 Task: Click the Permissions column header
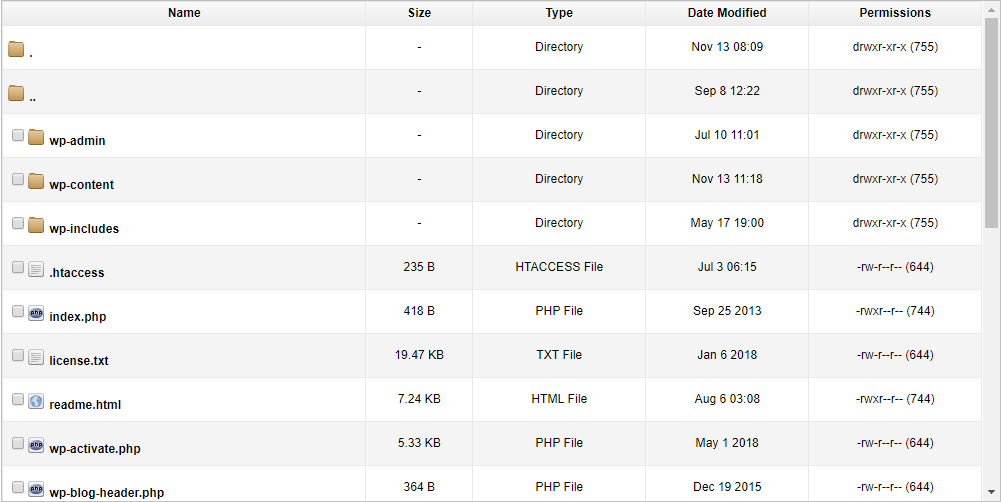895,13
